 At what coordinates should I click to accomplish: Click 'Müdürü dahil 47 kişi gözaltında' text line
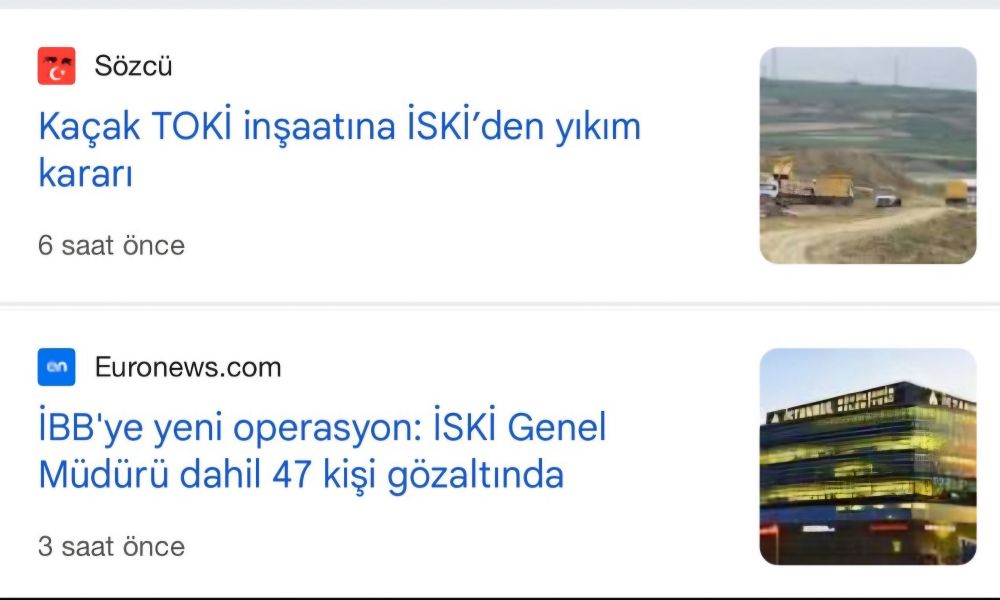pos(301,476)
